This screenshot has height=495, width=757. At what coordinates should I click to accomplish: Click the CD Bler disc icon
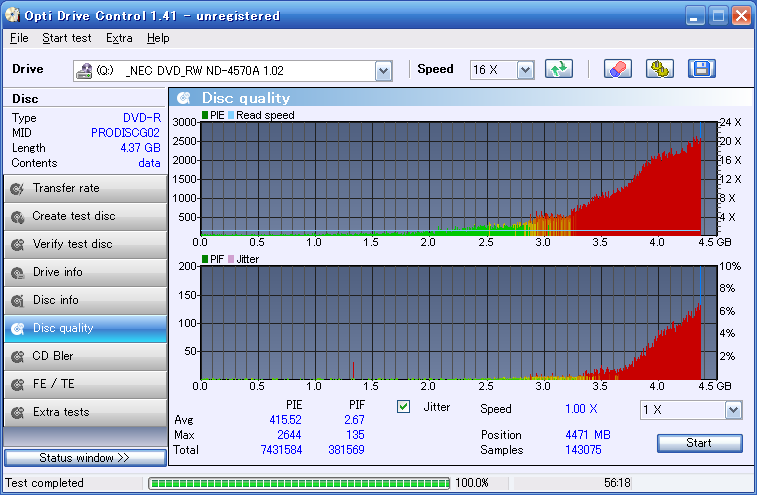(x=17, y=356)
